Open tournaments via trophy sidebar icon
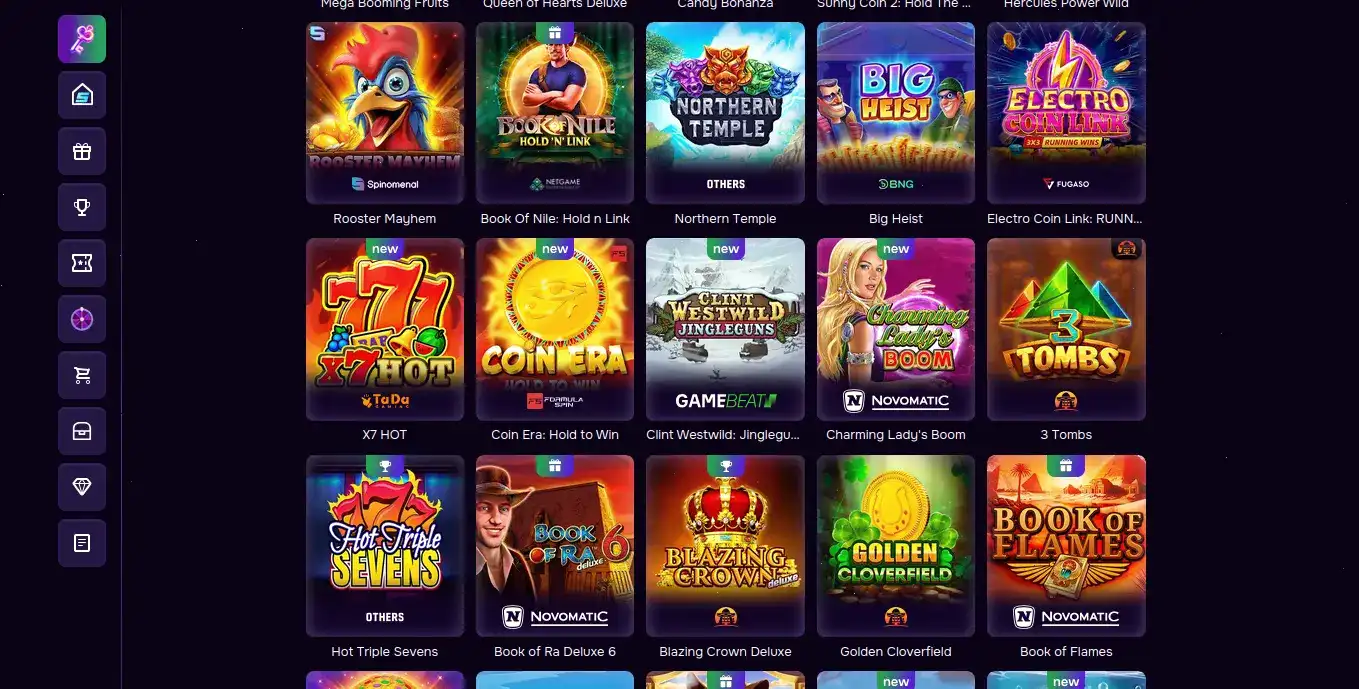 (82, 207)
